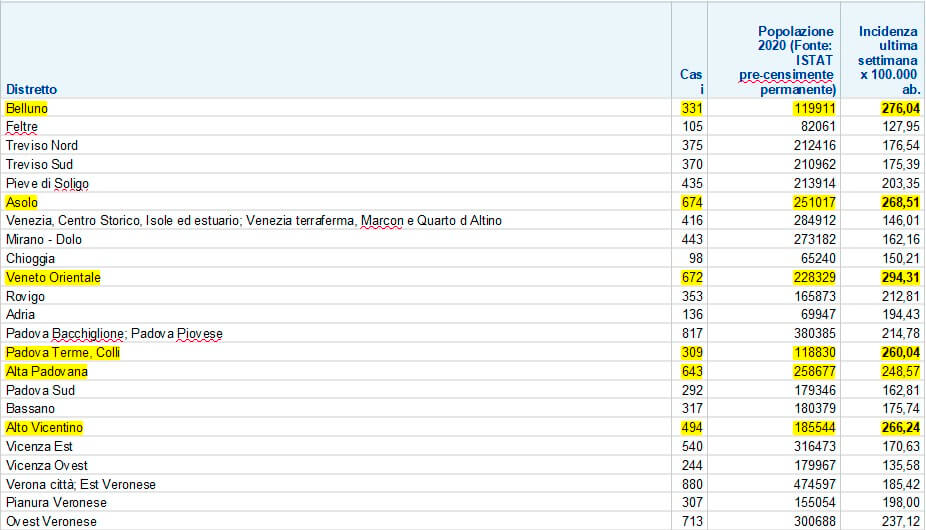Click the Ovest Veronese incidence 237,12
Image resolution: width=926 pixels, height=530 pixels.
click(x=900, y=522)
